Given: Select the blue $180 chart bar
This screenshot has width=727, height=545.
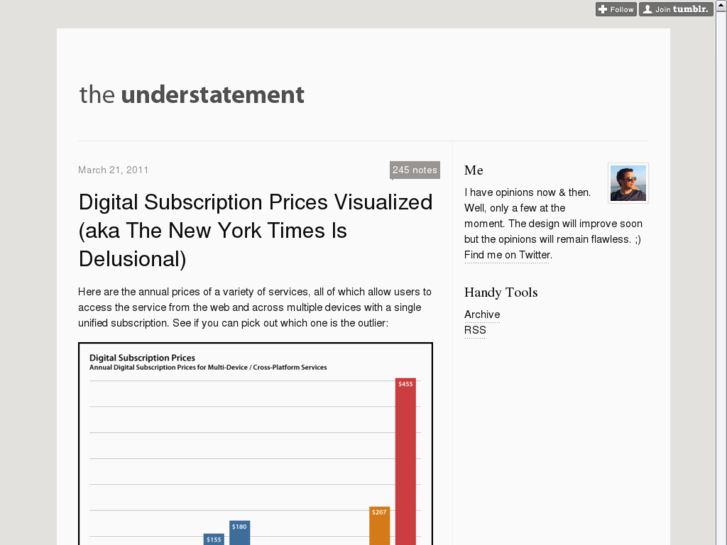Looking at the screenshot, I should (x=239, y=534).
